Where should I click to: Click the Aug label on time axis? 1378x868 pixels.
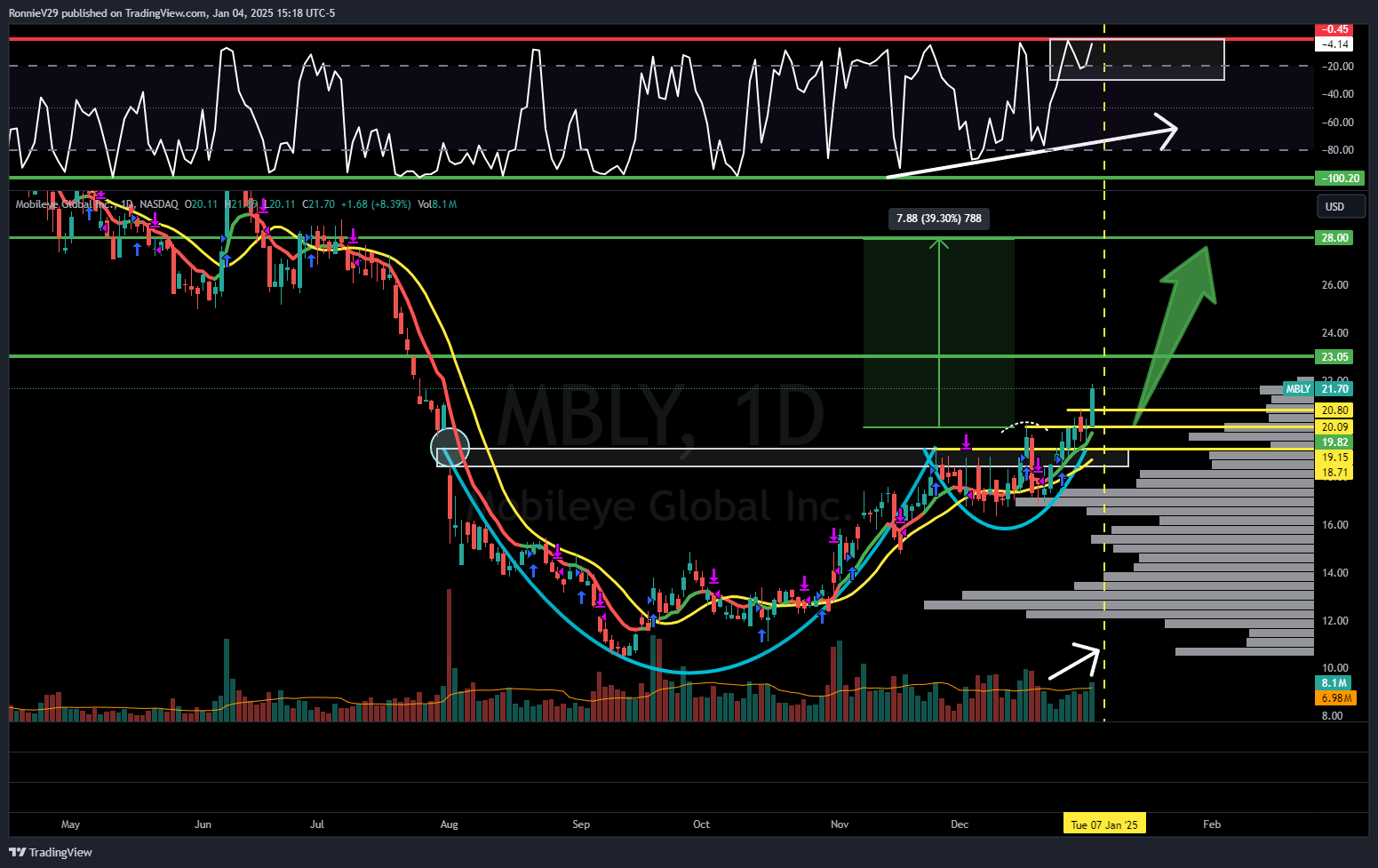(450, 824)
